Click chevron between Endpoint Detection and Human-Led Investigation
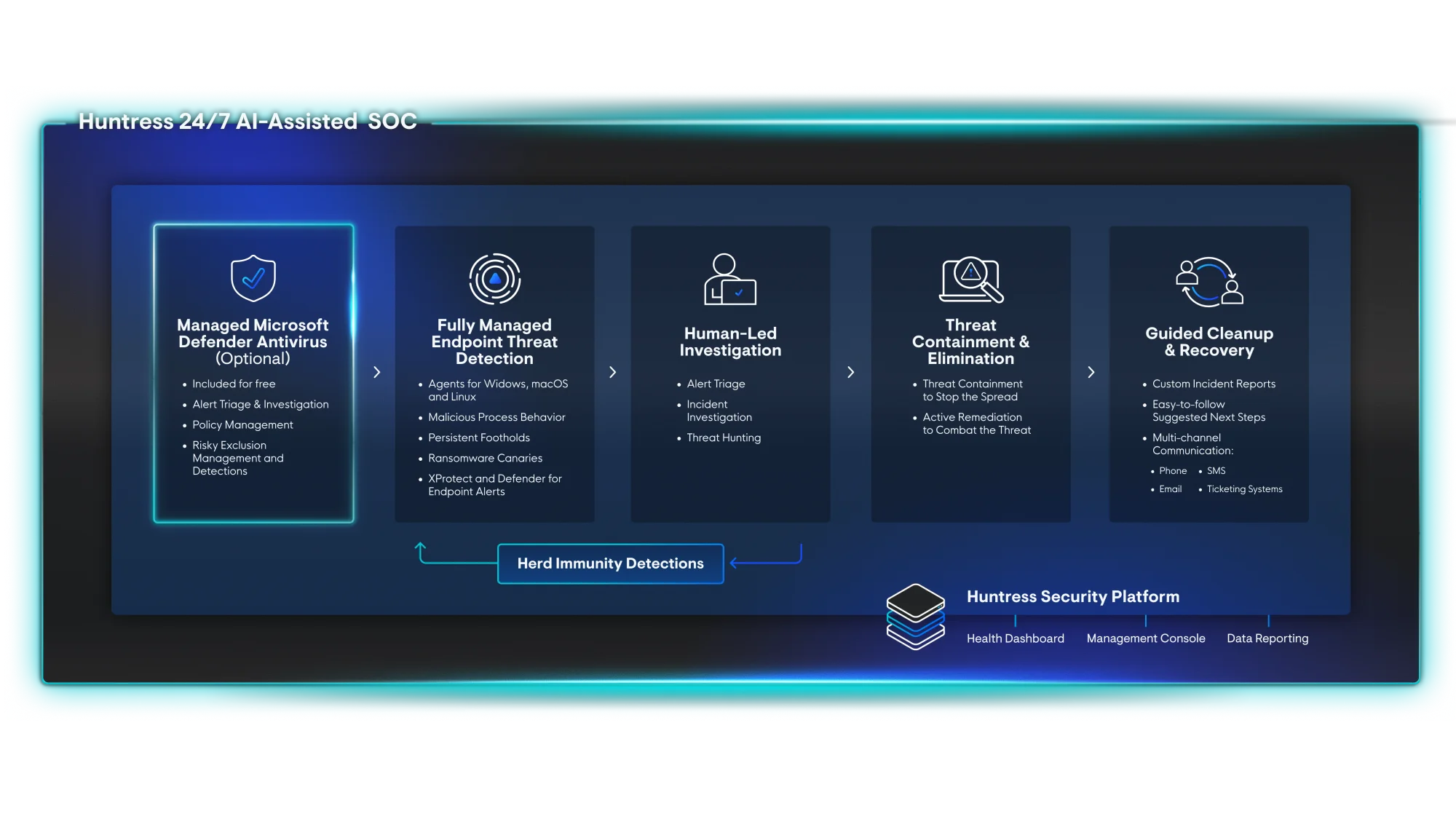Screen dimensions: 1456x819 pos(612,372)
